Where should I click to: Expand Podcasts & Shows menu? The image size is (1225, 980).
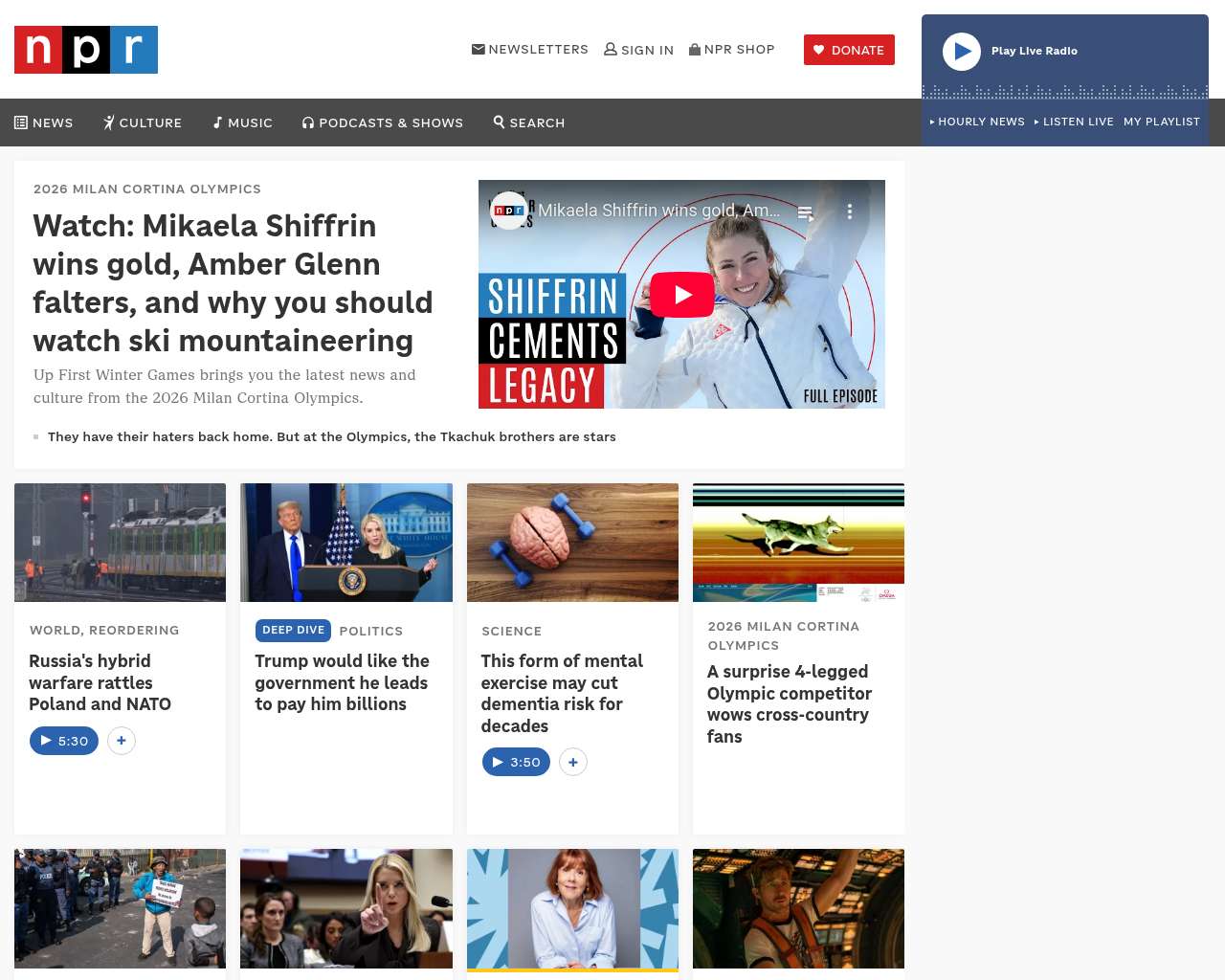pos(383,122)
